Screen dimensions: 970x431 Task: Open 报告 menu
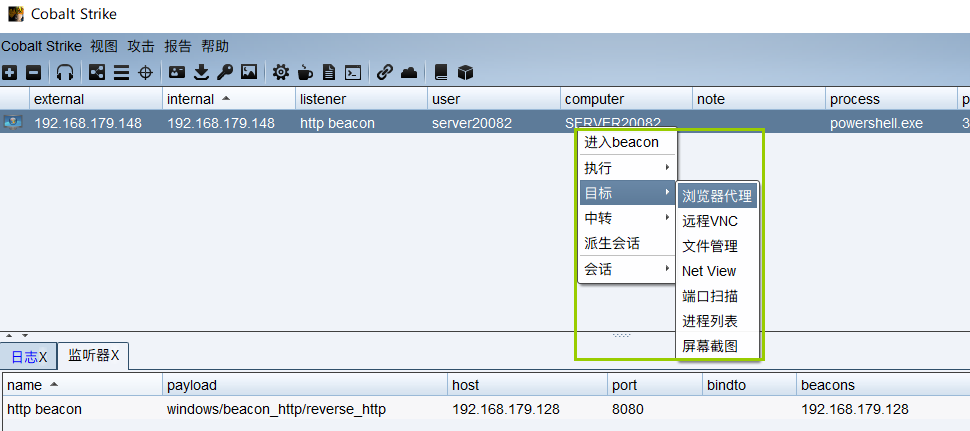pyautogui.click(x=178, y=46)
